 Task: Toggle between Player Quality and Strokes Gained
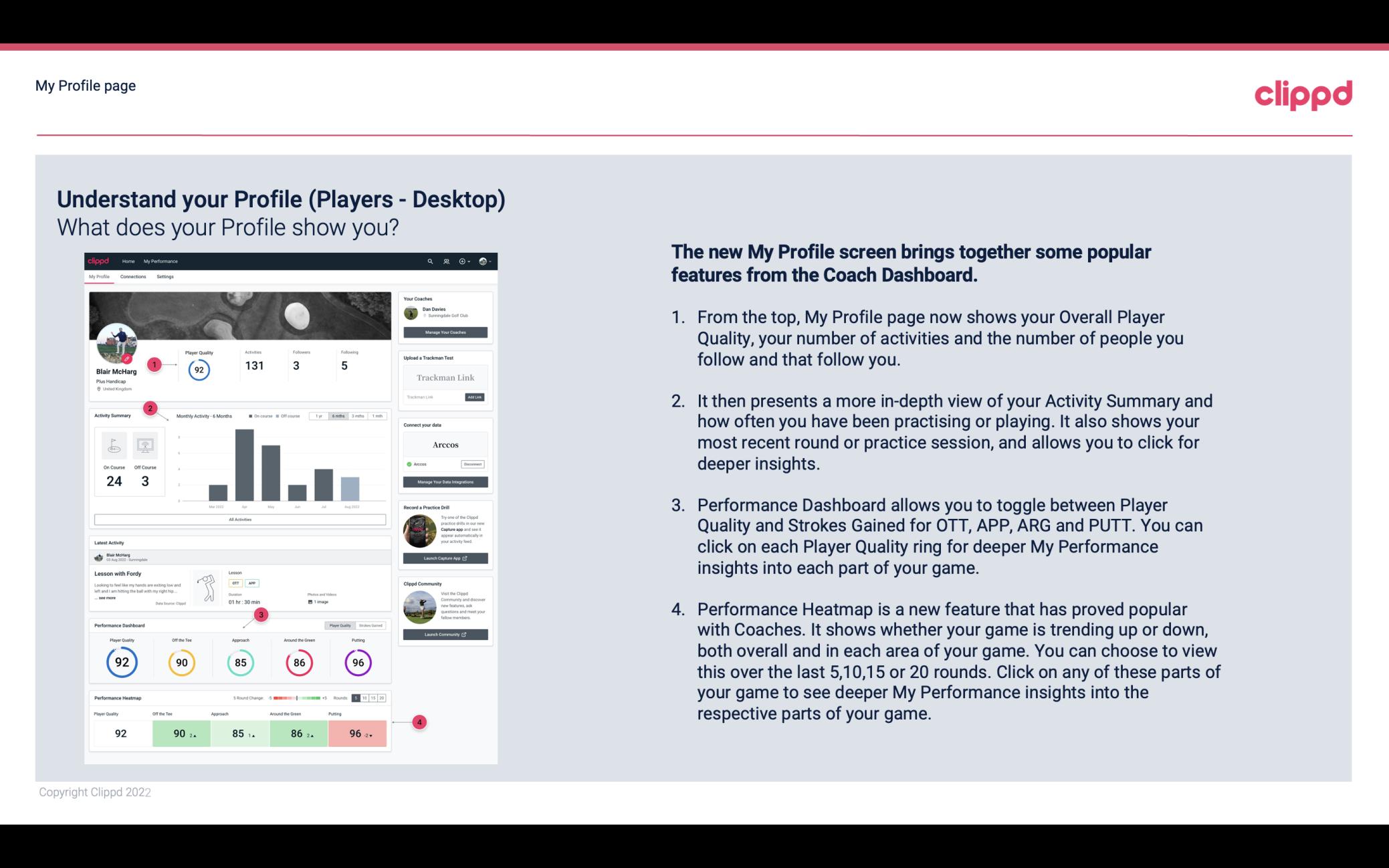[x=356, y=626]
